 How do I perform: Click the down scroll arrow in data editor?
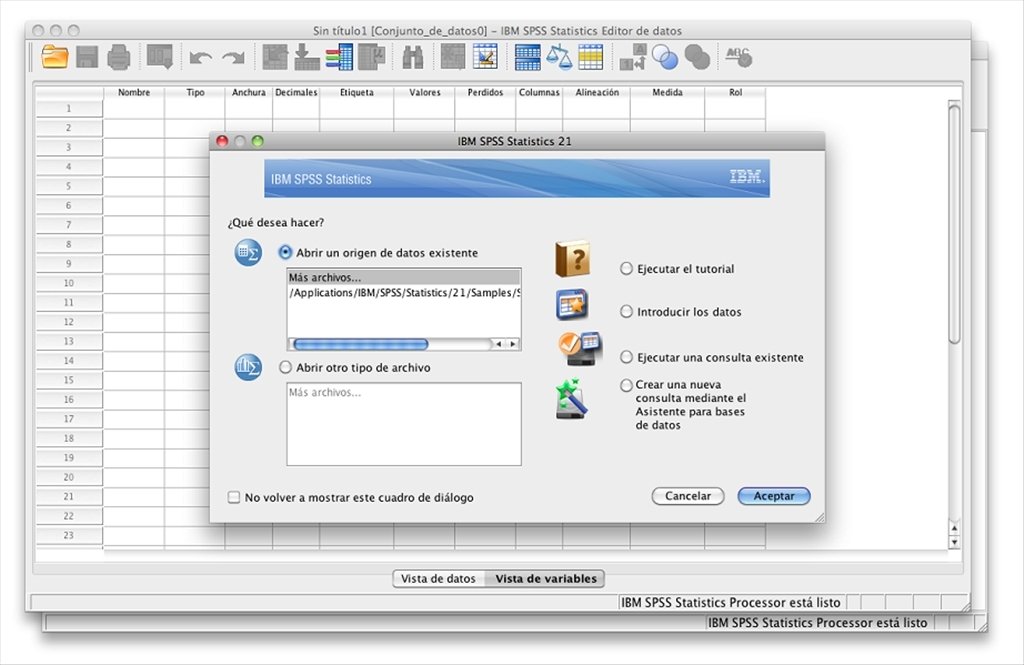[954, 542]
